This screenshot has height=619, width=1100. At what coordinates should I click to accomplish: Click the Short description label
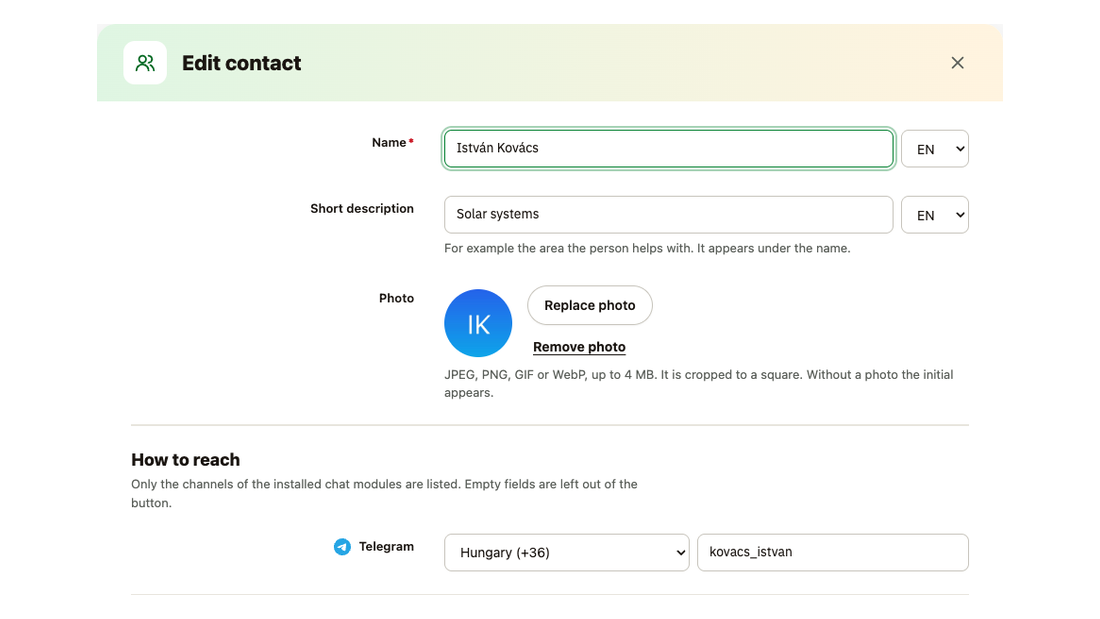click(362, 208)
